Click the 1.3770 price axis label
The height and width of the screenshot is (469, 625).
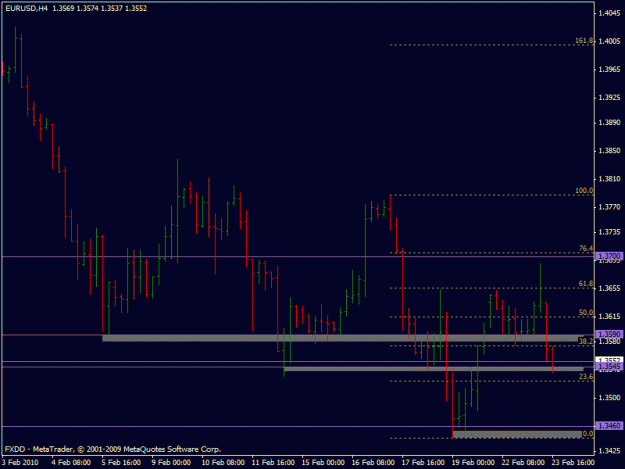(609, 207)
